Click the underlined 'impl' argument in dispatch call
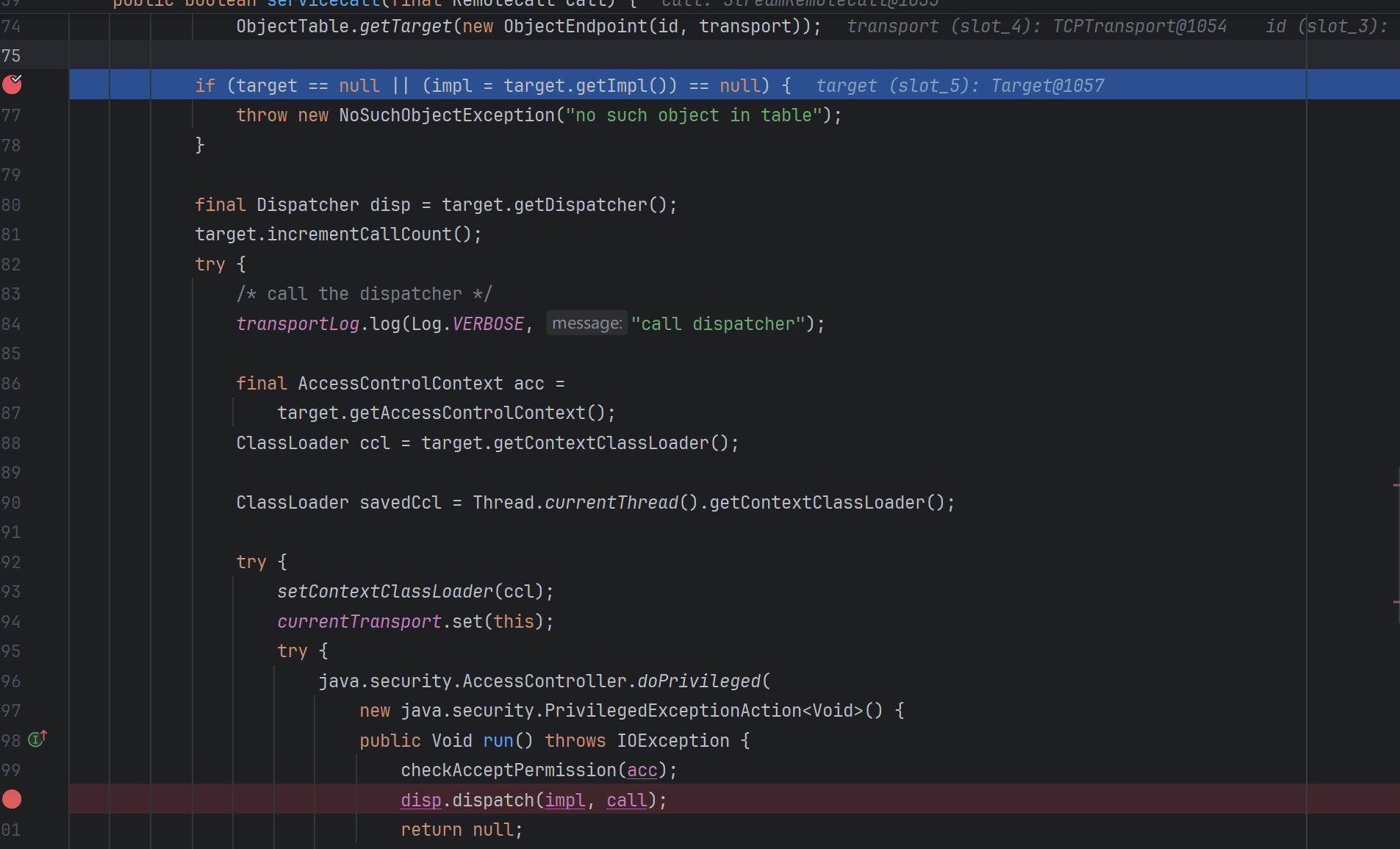The height and width of the screenshot is (849, 1400). point(564,800)
